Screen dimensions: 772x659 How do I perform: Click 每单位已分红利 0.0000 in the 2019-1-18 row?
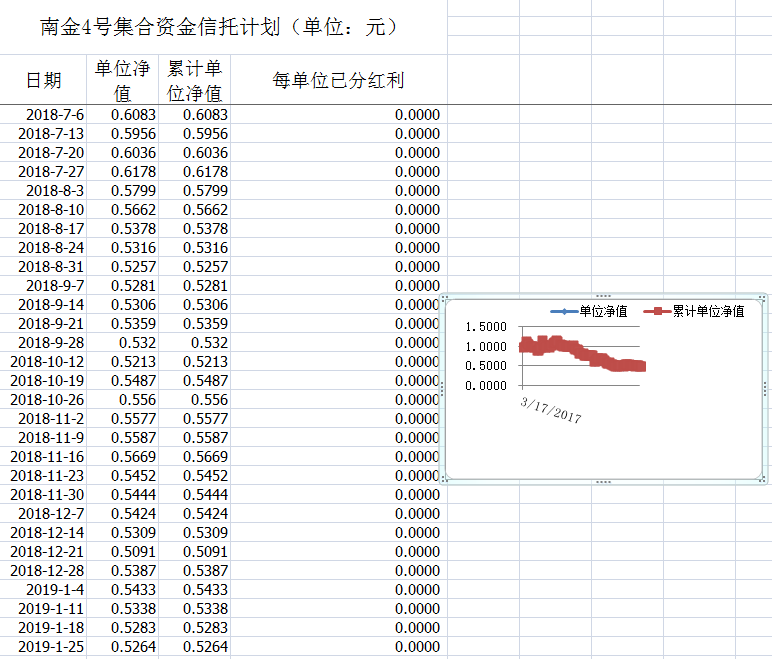coord(339,628)
